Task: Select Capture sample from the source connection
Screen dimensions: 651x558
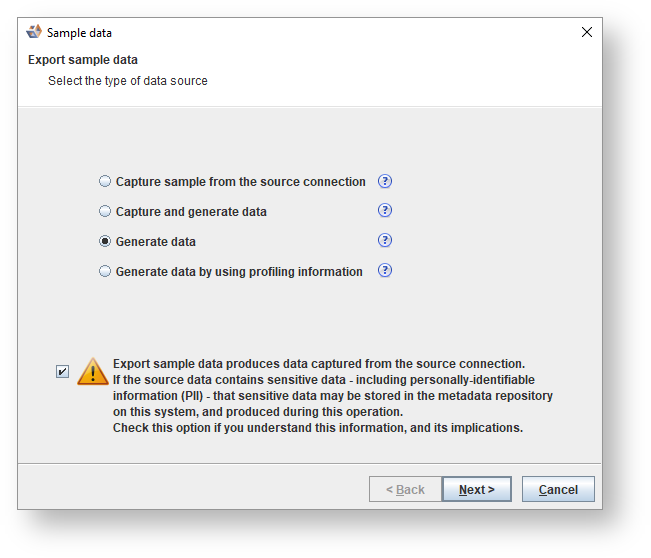Action: [x=105, y=182]
